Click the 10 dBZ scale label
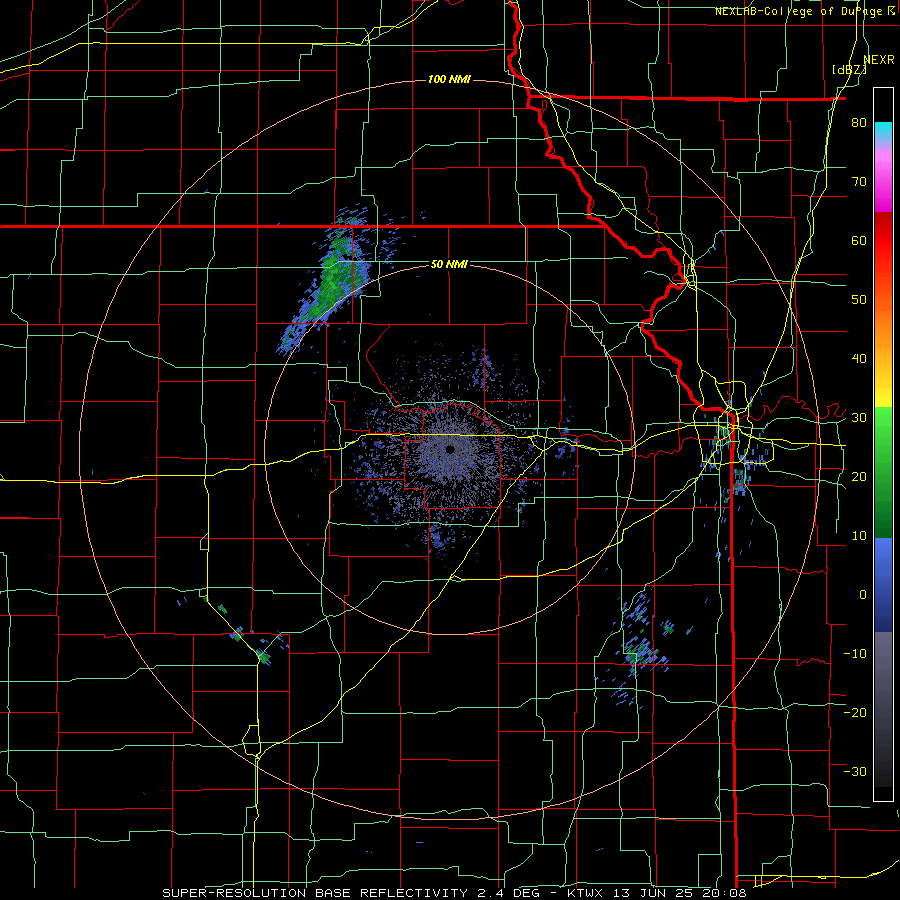Screen dimensions: 900x900 click(x=859, y=536)
